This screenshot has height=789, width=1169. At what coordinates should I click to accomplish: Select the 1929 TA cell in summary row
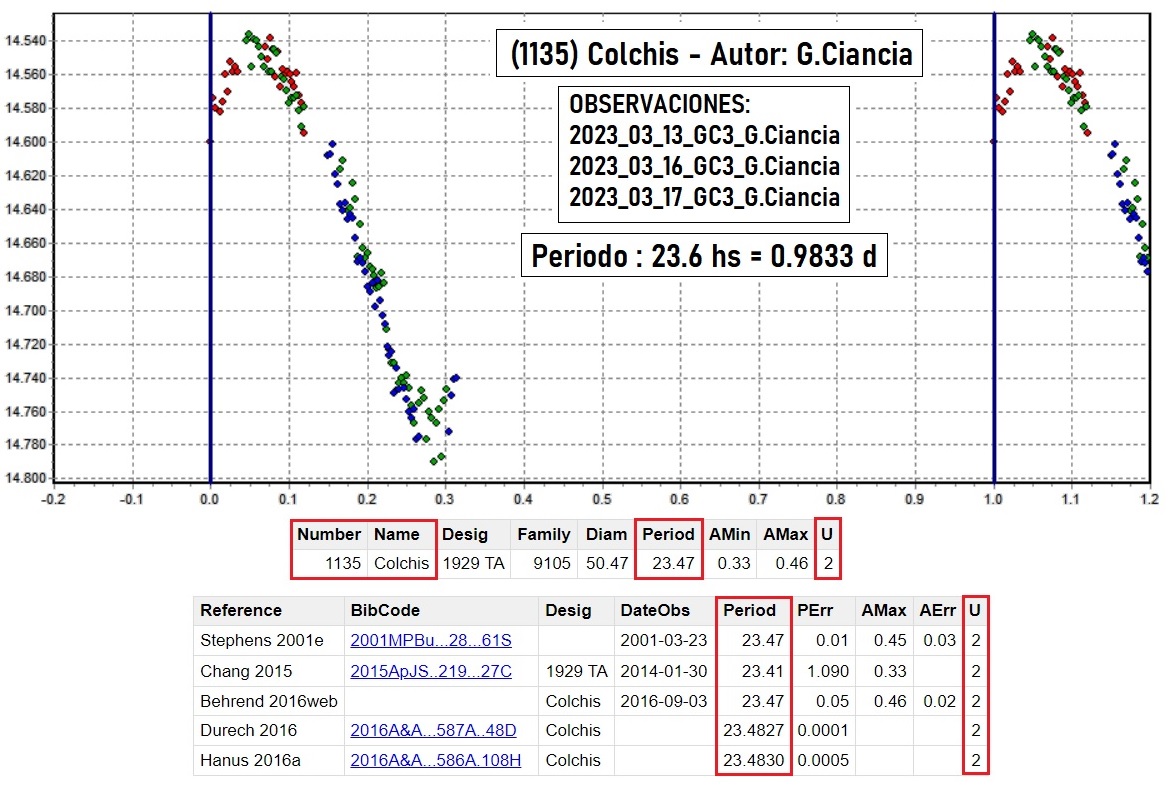click(473, 563)
